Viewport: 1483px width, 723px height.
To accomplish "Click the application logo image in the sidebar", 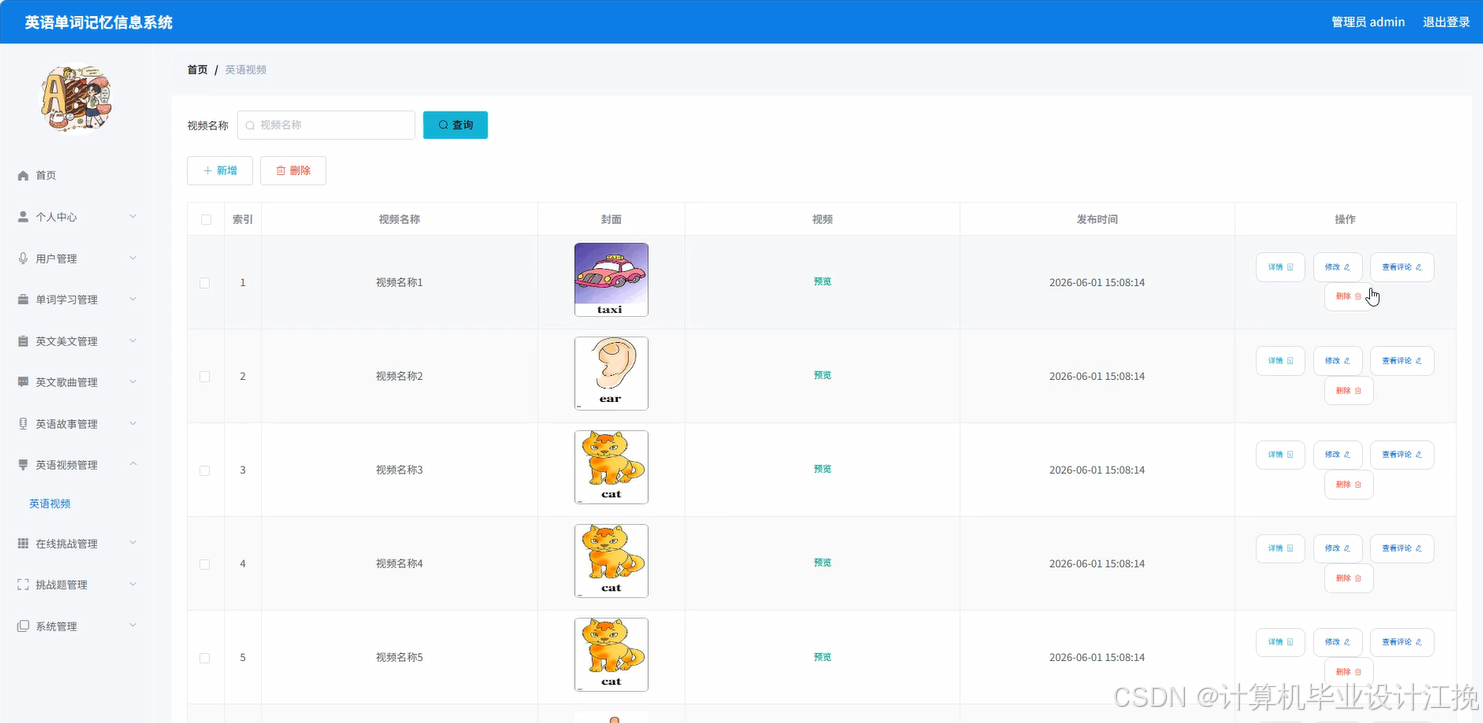I will tap(76, 98).
